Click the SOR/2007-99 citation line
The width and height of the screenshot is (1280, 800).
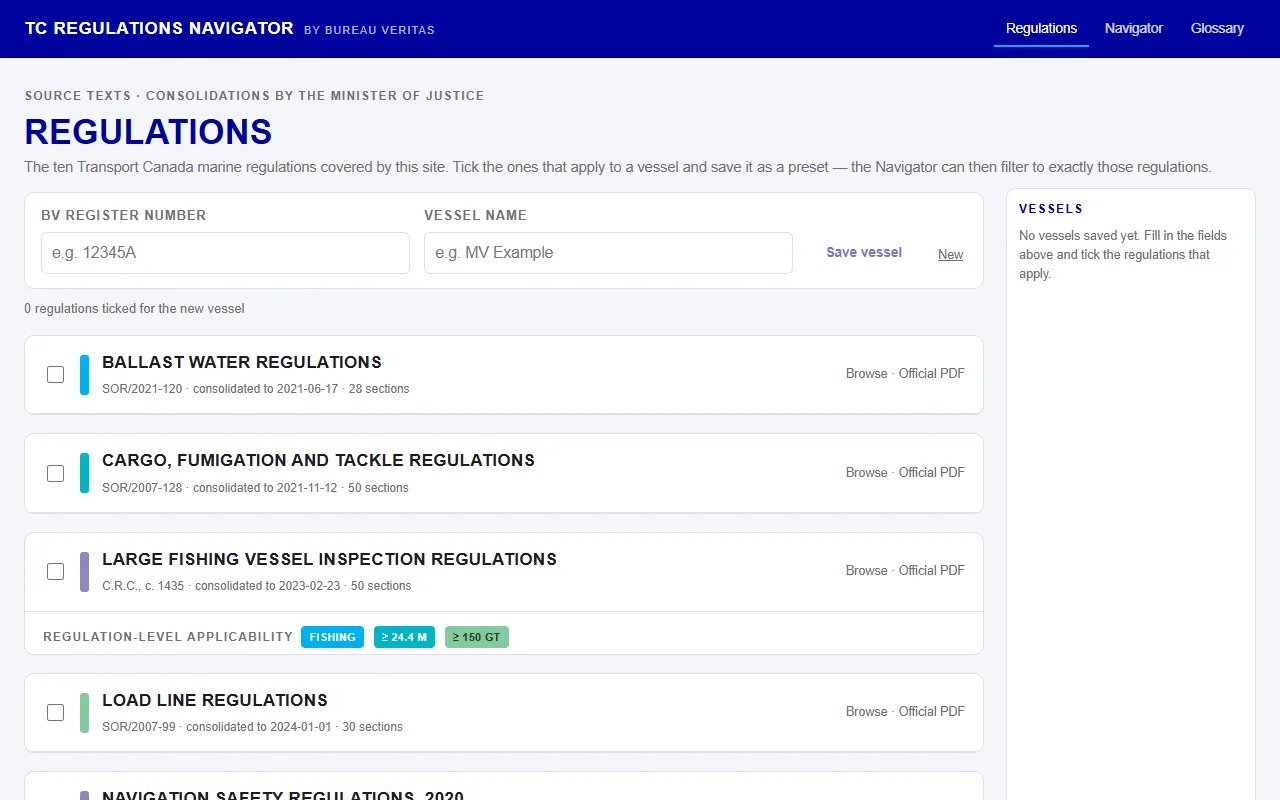252,727
